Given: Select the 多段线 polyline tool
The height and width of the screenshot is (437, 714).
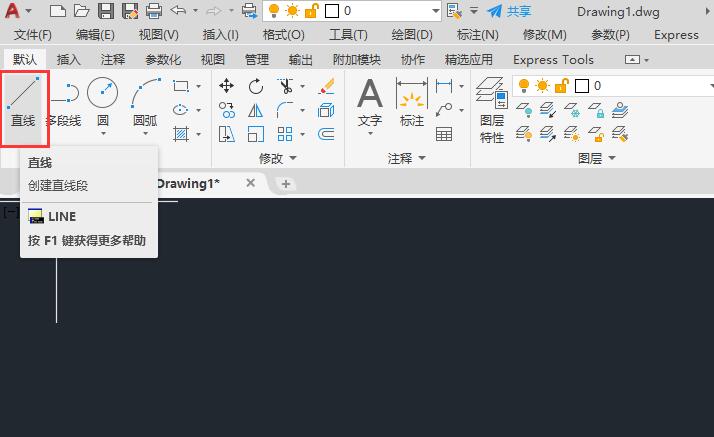Looking at the screenshot, I should (x=65, y=102).
